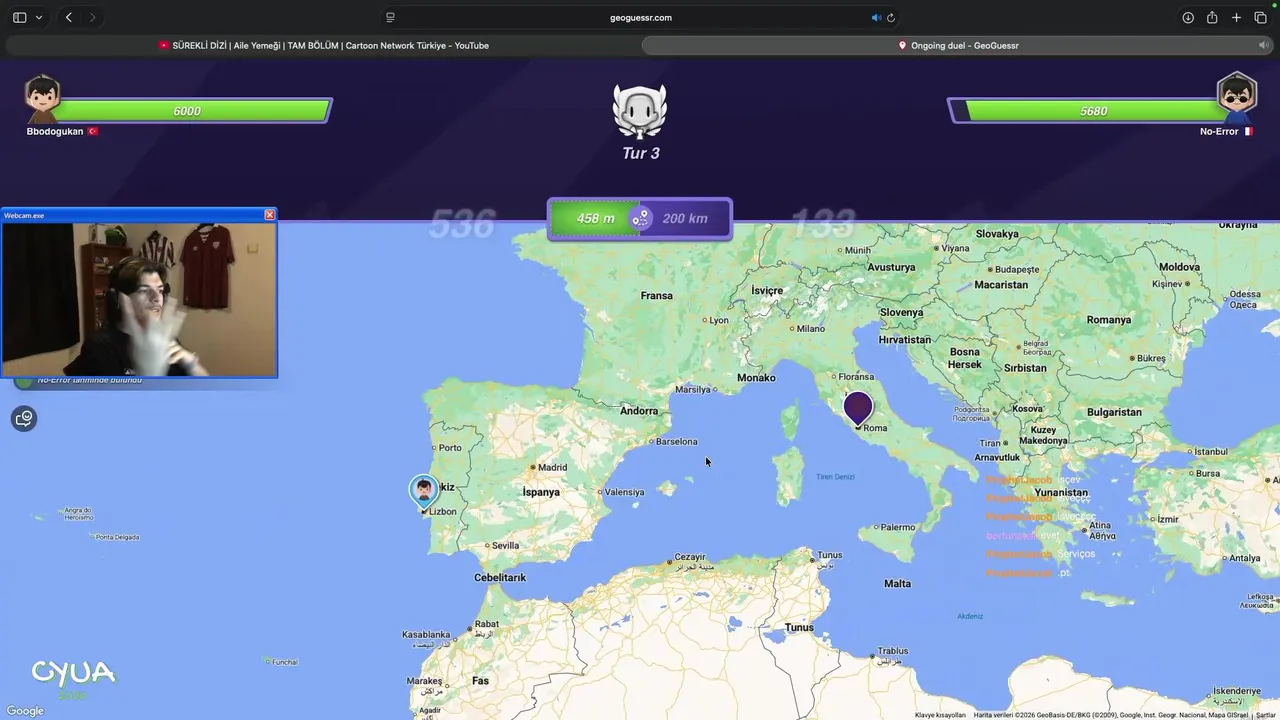1280x720 pixels.
Task: Switch to the Cartoon Network Türkiye YouTube tab
Action: (323, 45)
